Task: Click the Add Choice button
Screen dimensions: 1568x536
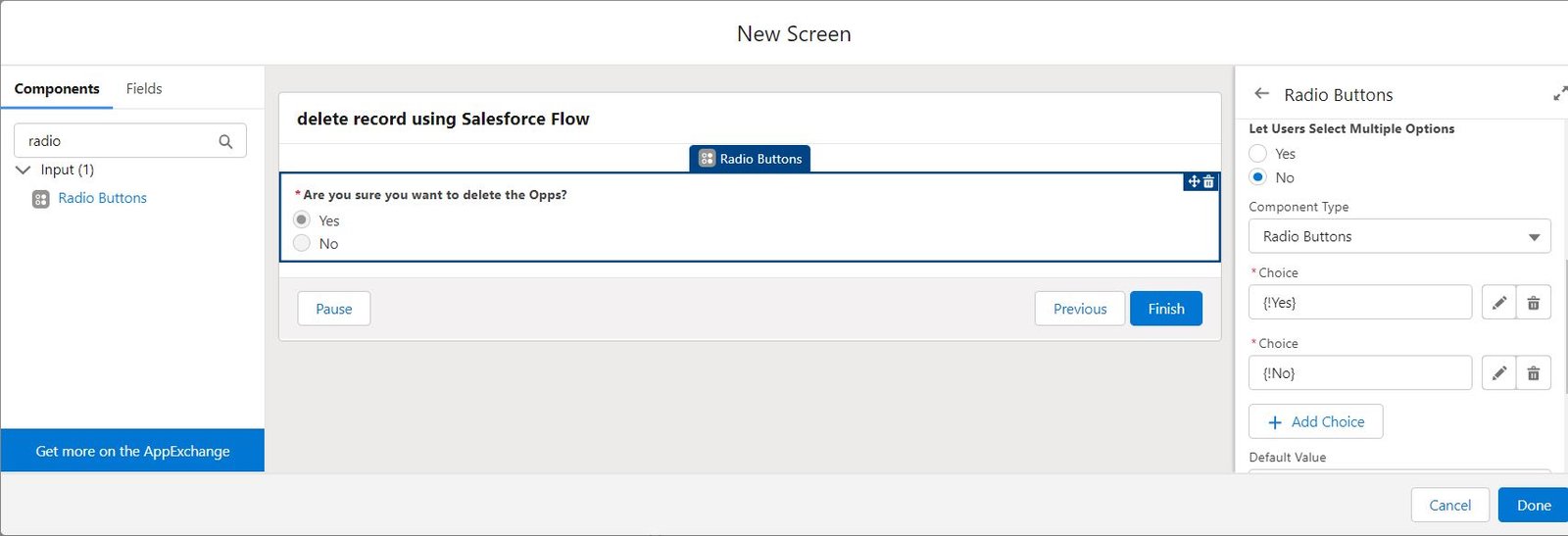Action: pos(1315,421)
